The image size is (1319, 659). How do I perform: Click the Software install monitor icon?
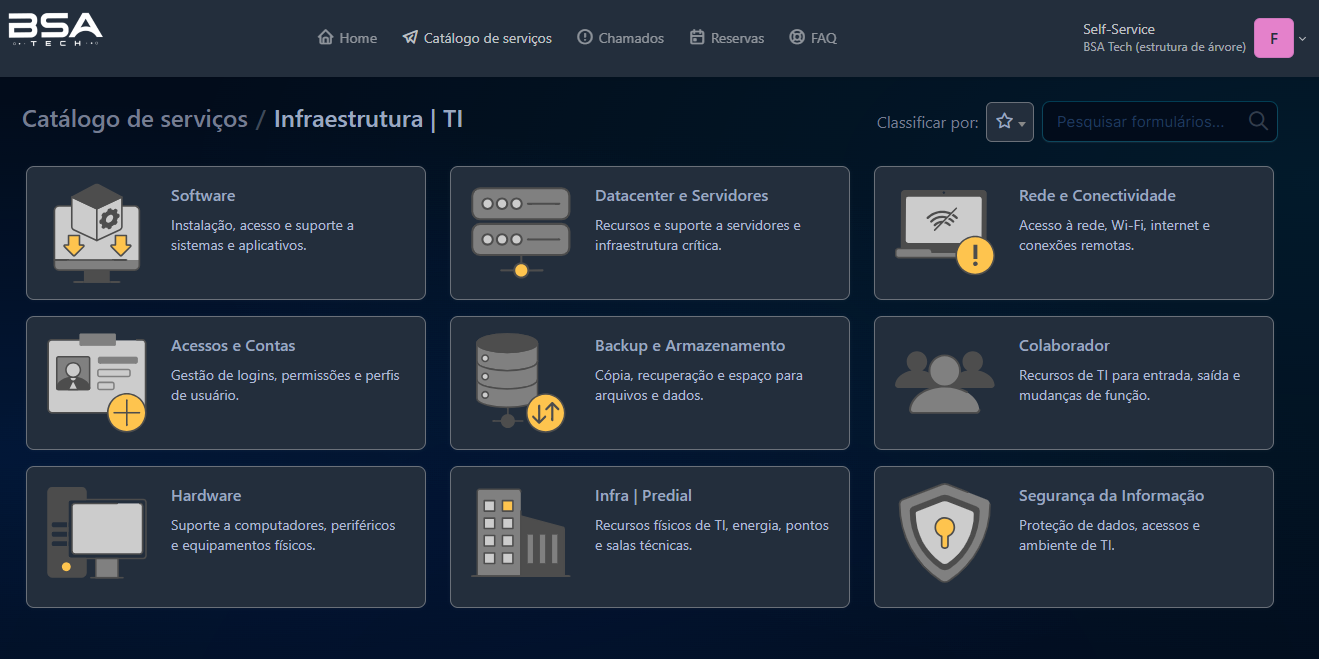click(97, 233)
